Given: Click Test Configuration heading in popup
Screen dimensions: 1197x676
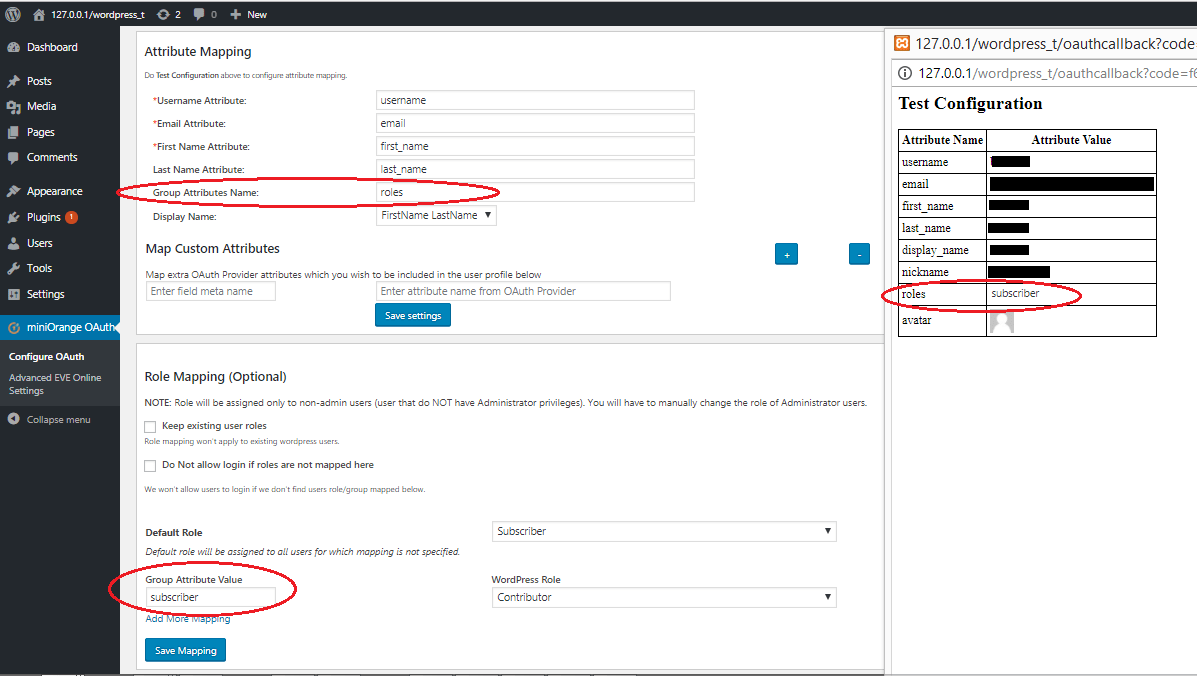Looking at the screenshot, I should pyautogui.click(x=970, y=104).
